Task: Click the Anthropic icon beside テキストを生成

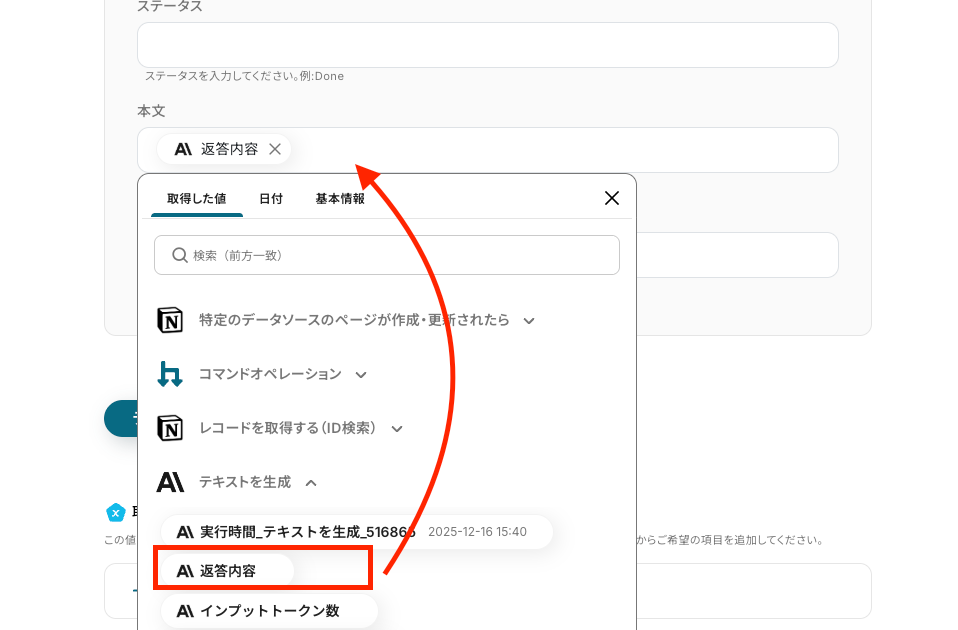Action: pos(170,482)
